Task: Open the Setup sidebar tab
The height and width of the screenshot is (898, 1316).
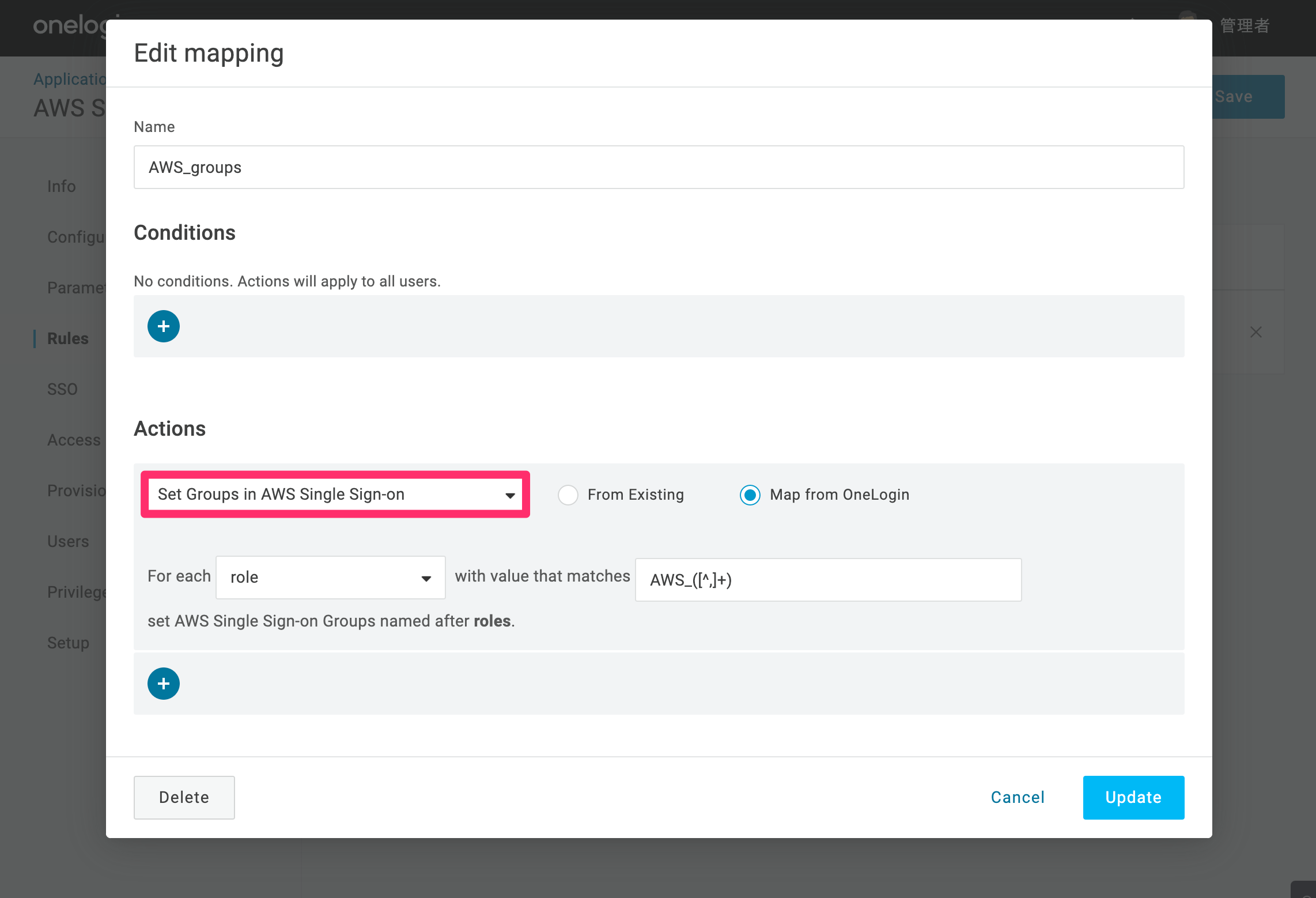Action: click(x=68, y=643)
